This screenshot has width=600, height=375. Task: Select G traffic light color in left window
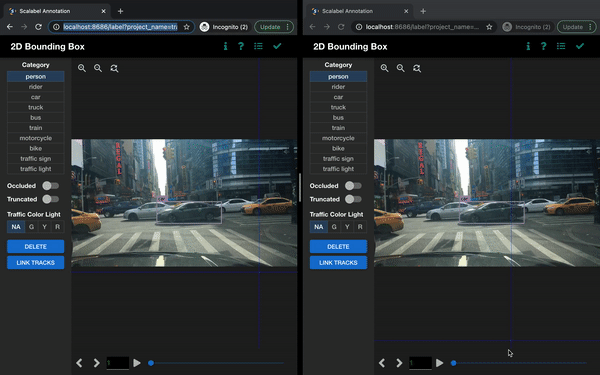(x=31, y=227)
